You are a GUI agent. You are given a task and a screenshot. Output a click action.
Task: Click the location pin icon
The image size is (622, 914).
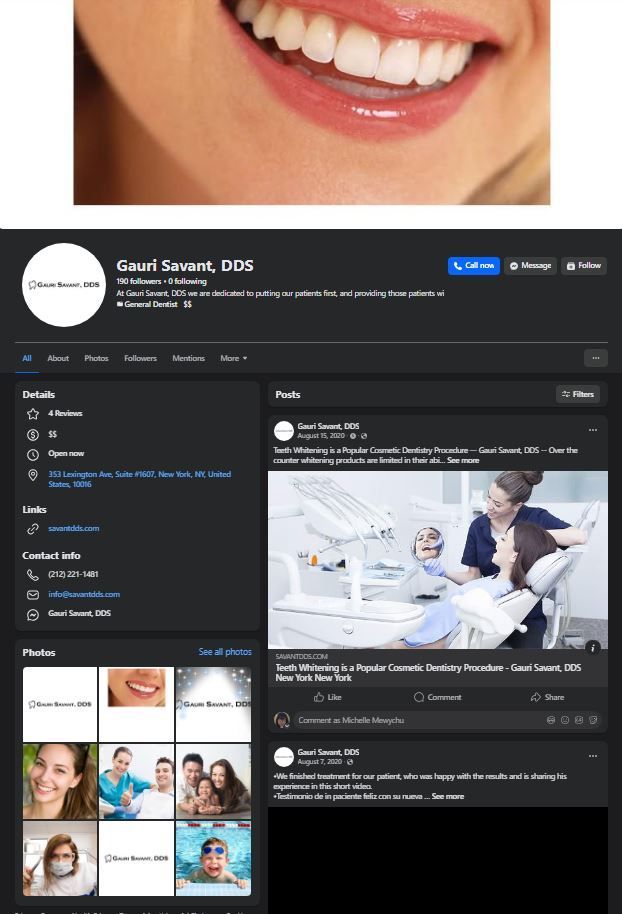coord(33,475)
